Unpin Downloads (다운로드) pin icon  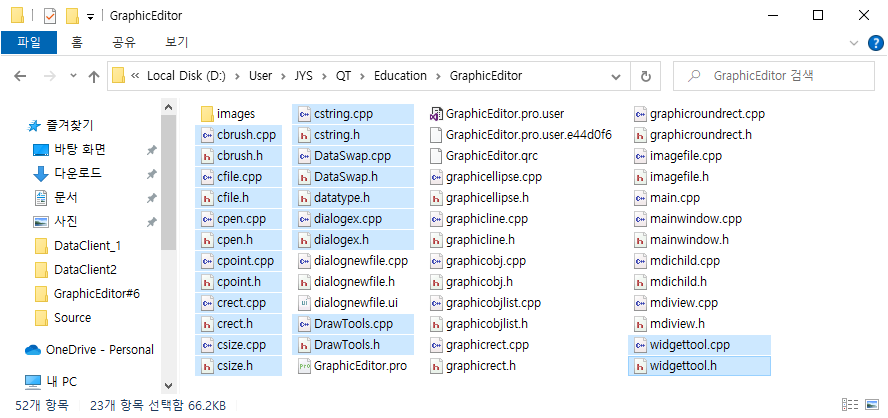click(x=151, y=174)
